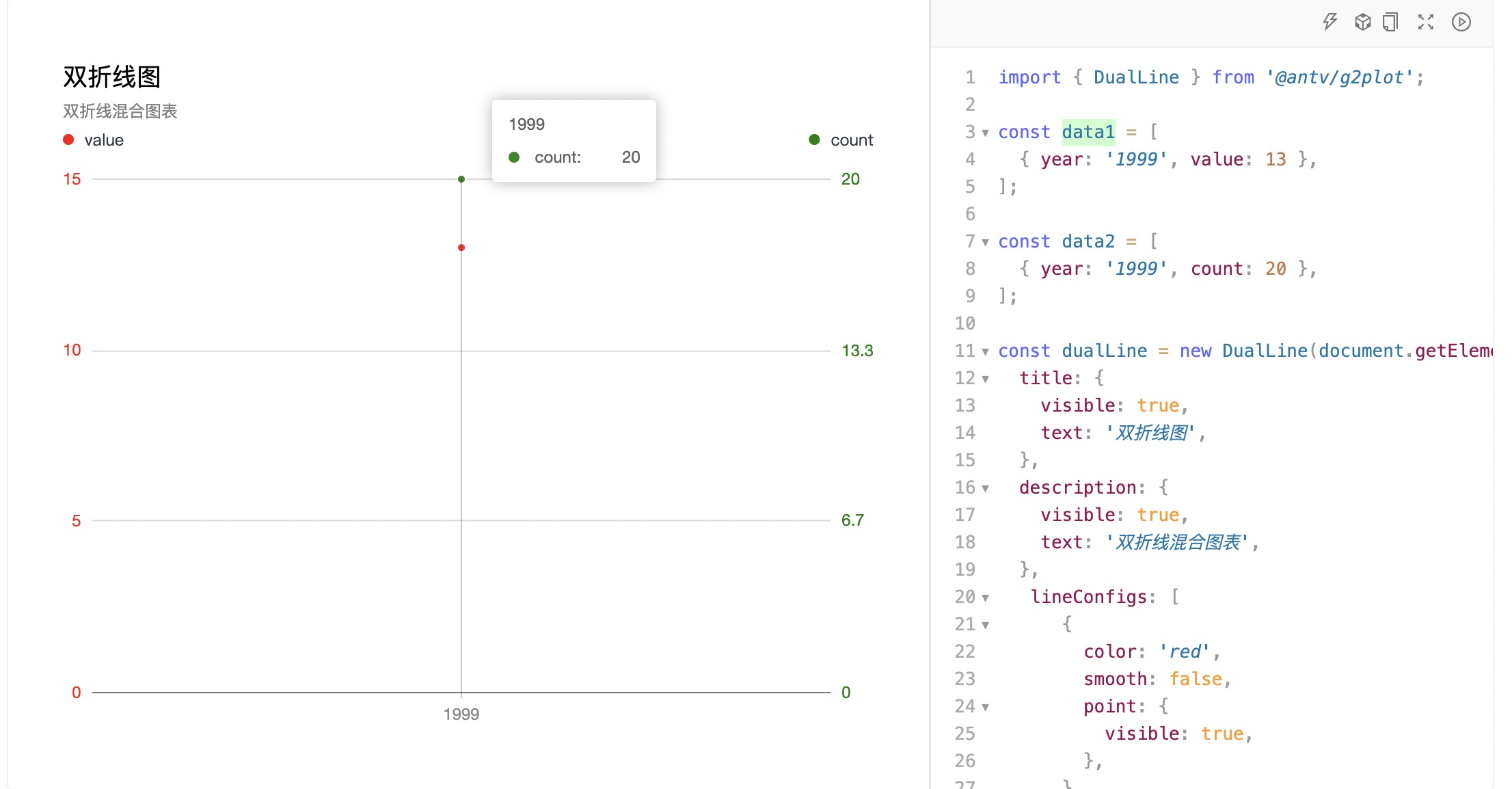Click the highlighted data1 variable name
Viewport: 1512px width, 789px height.
coord(1088,132)
